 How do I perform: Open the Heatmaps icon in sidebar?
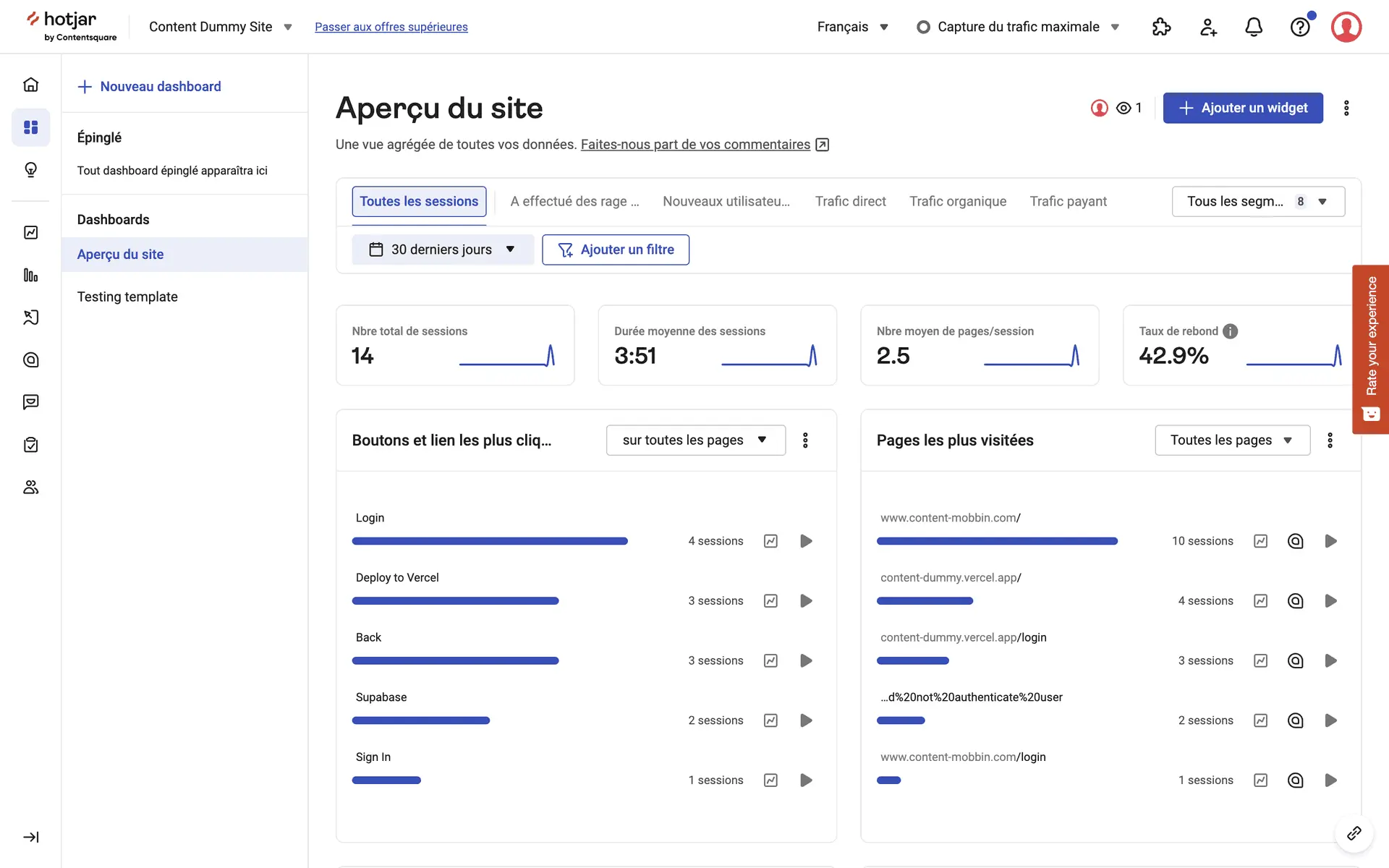point(30,359)
